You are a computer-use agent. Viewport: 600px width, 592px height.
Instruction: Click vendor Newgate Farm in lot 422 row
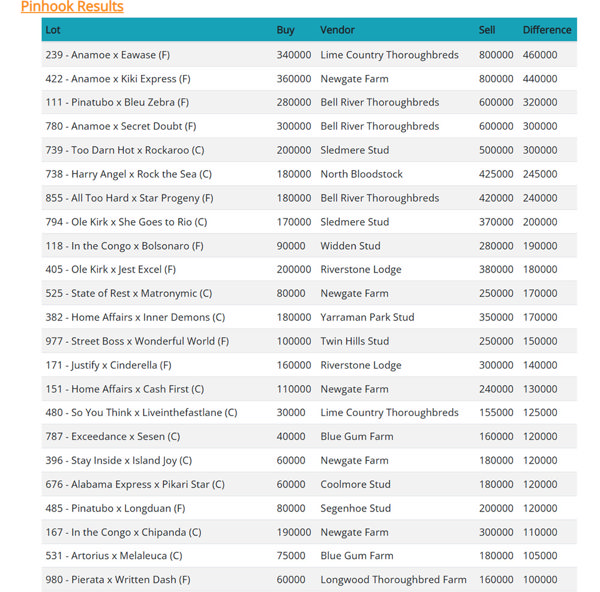tap(354, 79)
